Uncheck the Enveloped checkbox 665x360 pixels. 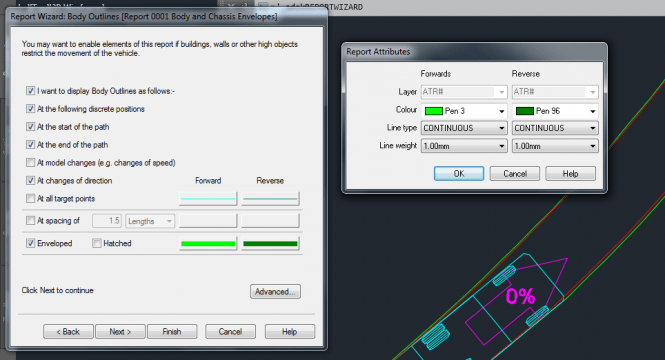coord(31,243)
